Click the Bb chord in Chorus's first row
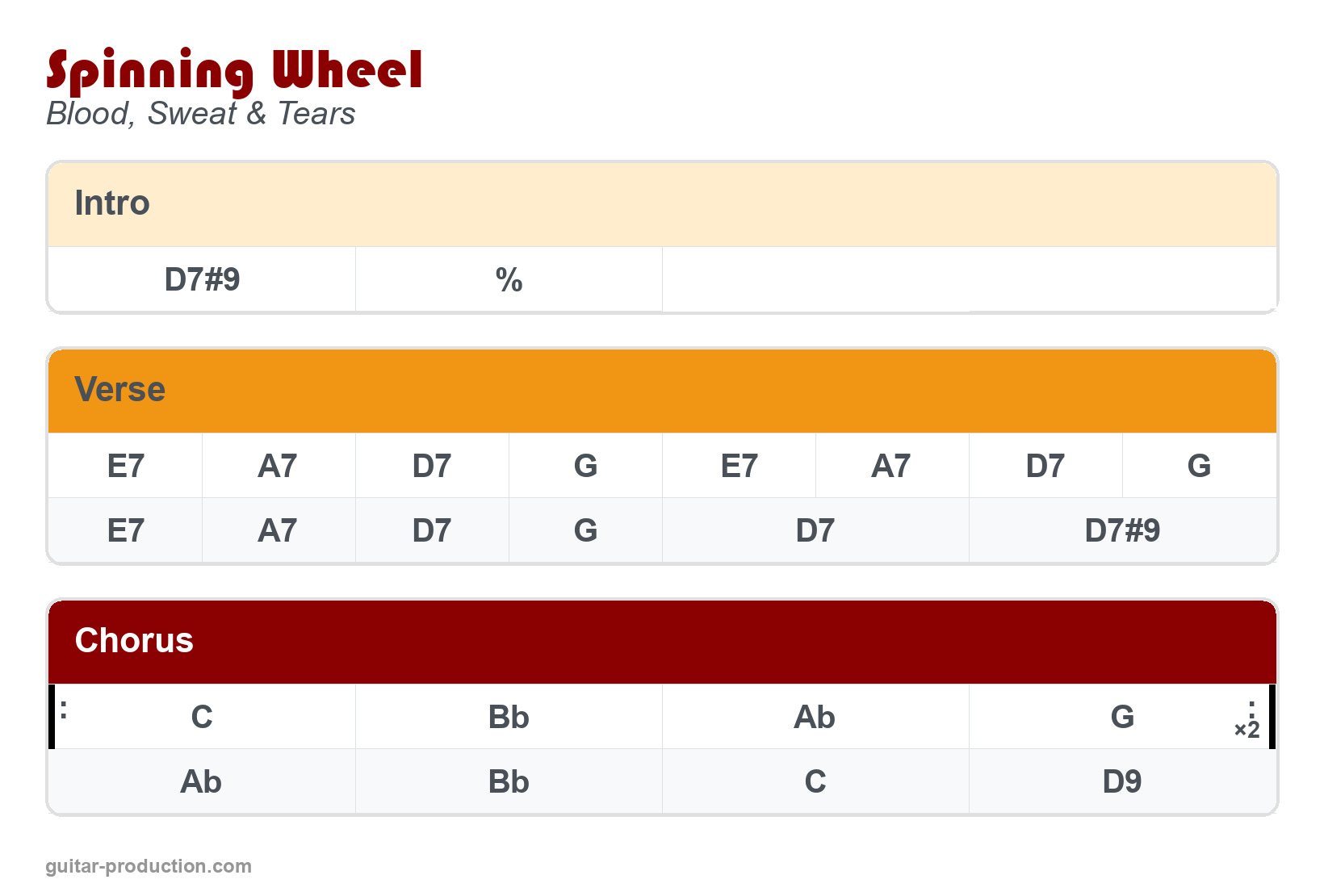Image resolution: width=1324 pixels, height=896 pixels. click(x=509, y=717)
